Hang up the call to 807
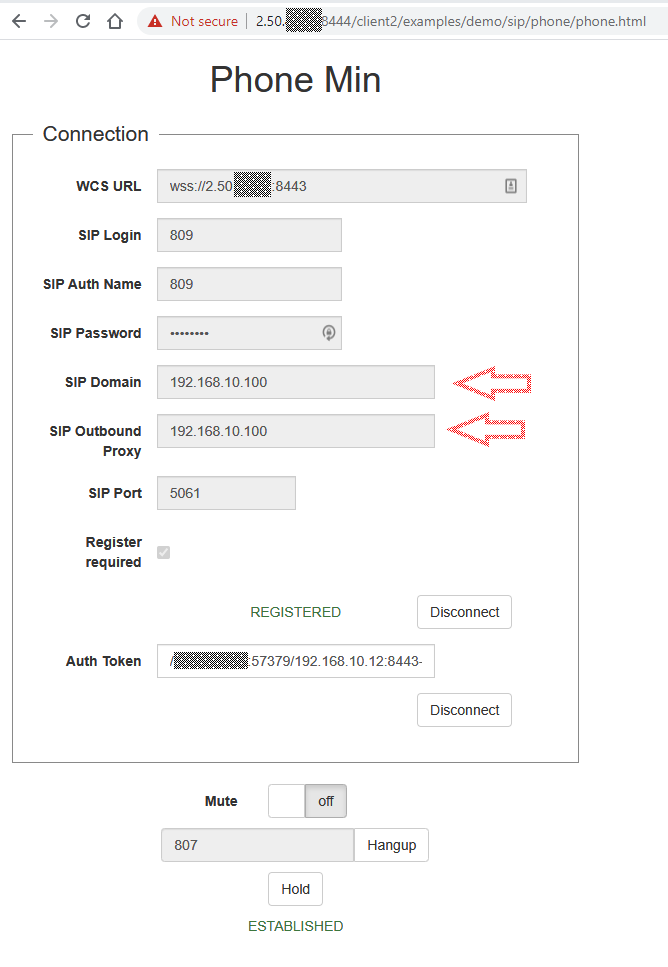 391,845
